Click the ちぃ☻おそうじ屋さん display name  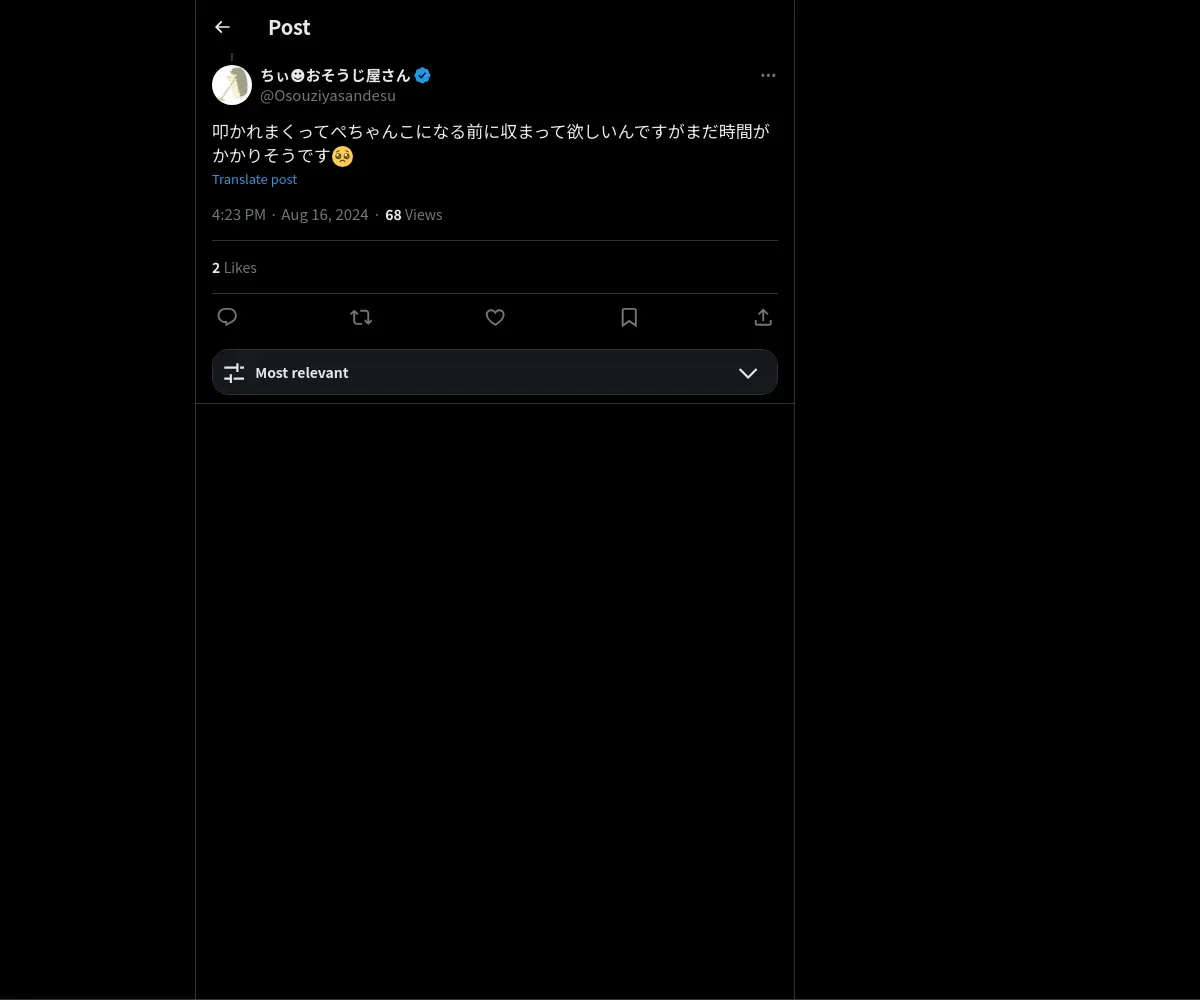coord(335,75)
